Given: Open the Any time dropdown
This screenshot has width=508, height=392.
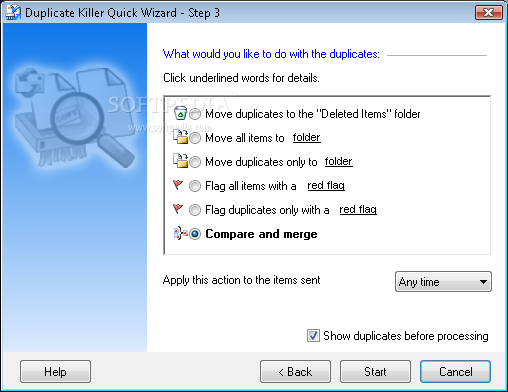Looking at the screenshot, I should tap(443, 282).
